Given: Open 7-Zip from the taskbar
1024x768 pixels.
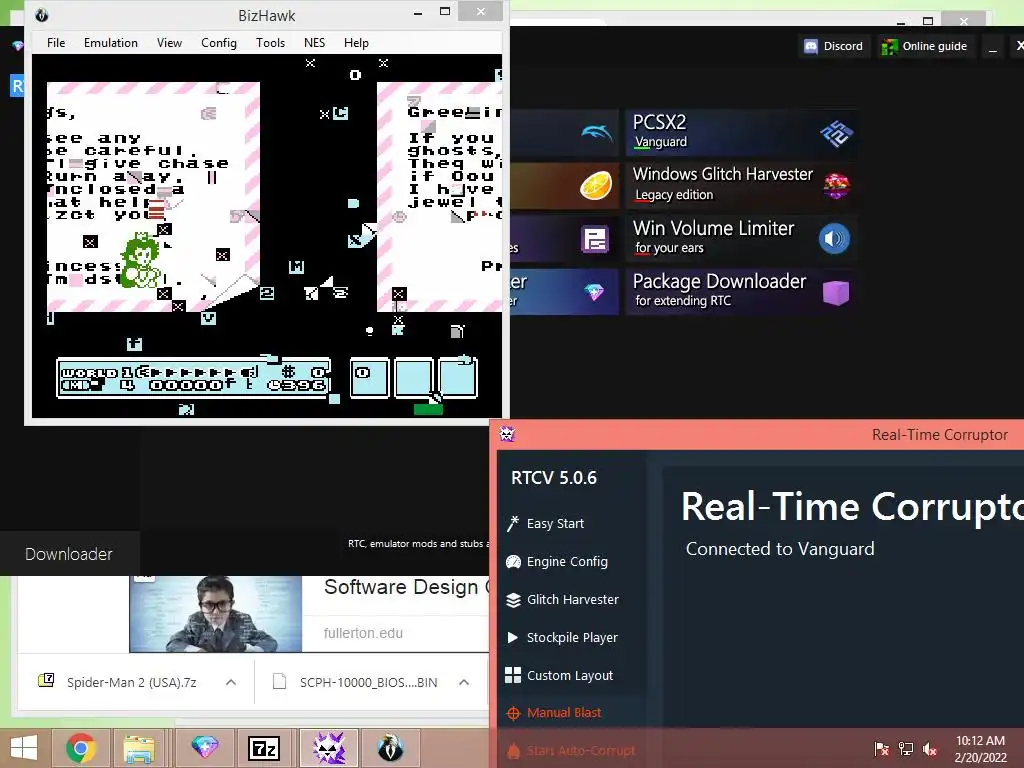Looking at the screenshot, I should point(264,748).
